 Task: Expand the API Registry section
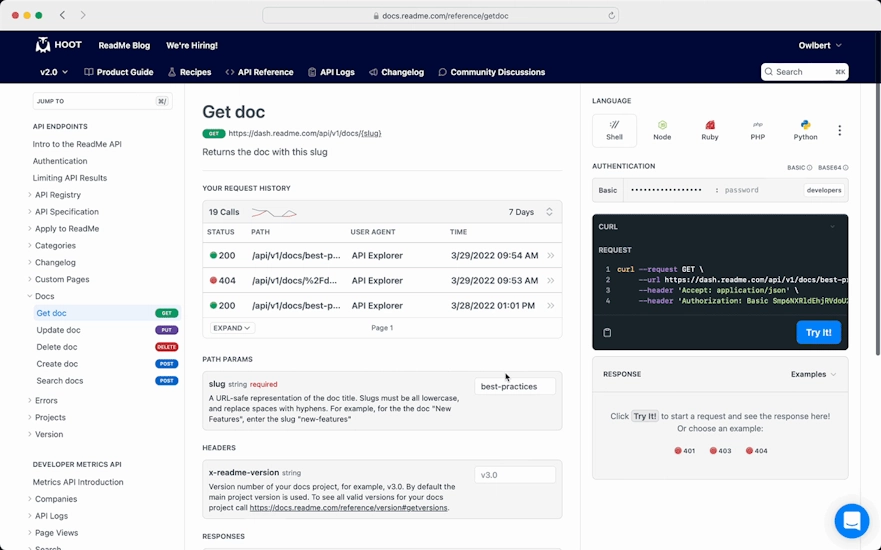click(x=55, y=195)
